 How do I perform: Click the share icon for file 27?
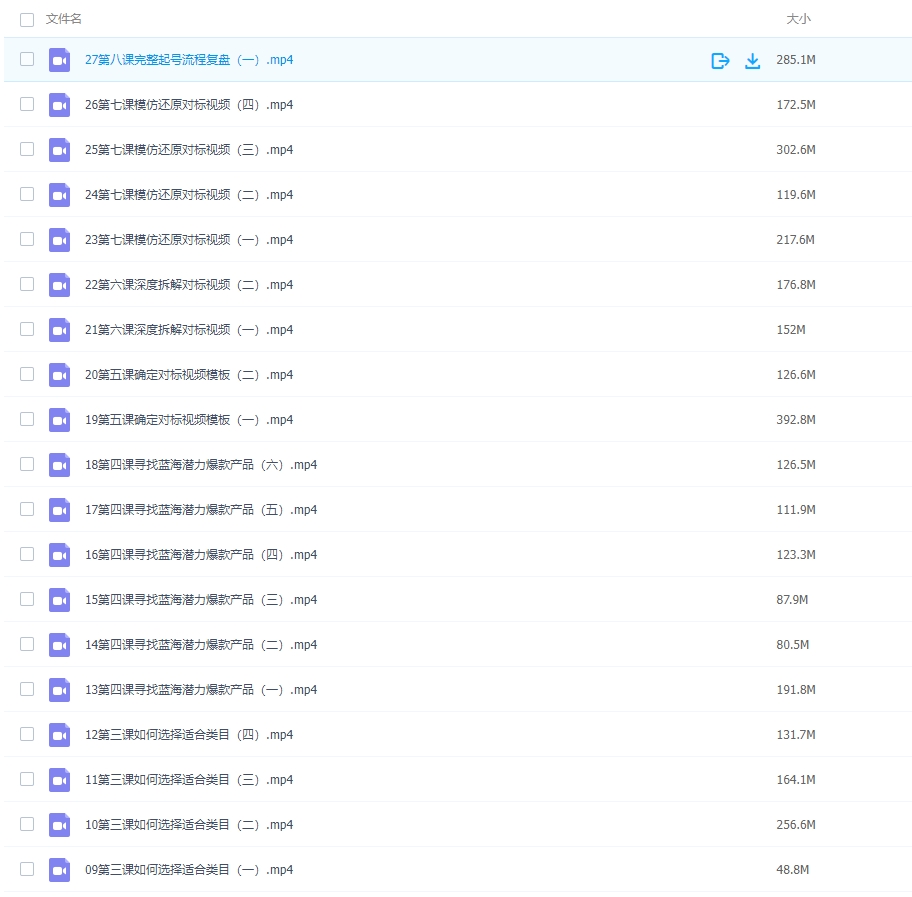click(x=720, y=61)
